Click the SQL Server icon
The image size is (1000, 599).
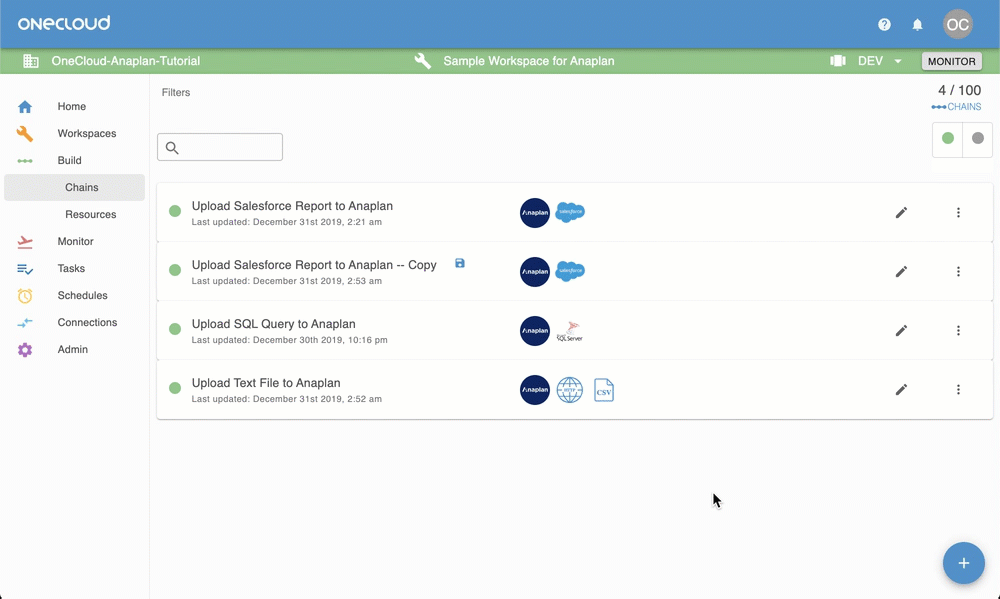(570, 332)
